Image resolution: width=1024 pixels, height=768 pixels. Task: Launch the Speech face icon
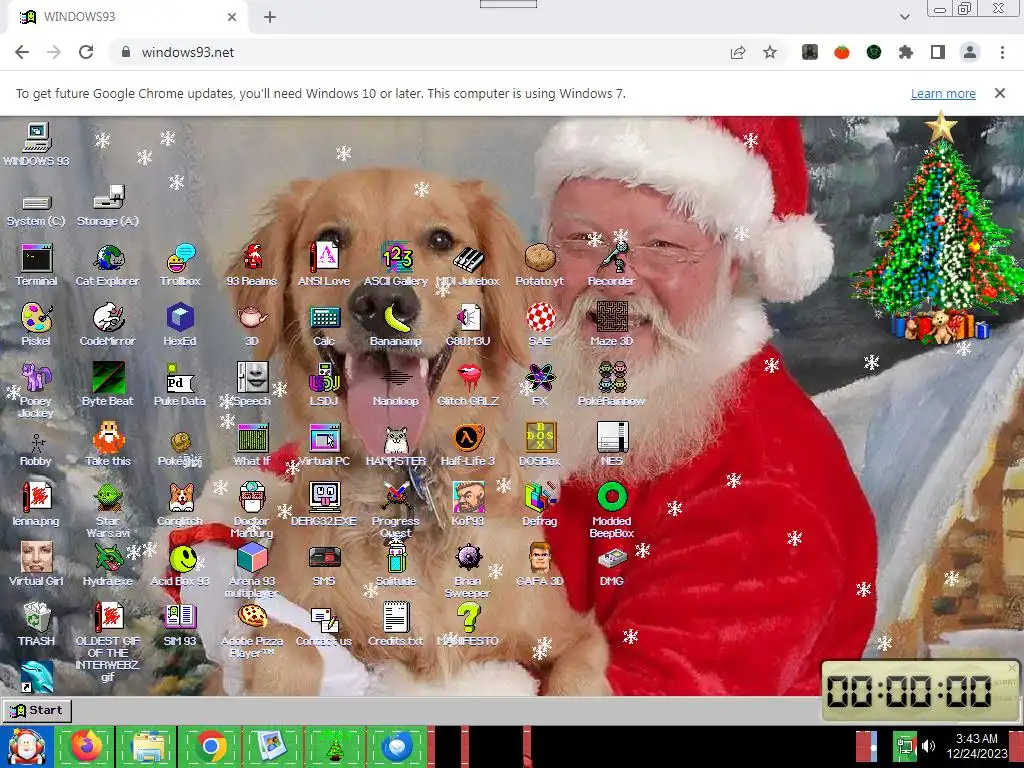(252, 385)
